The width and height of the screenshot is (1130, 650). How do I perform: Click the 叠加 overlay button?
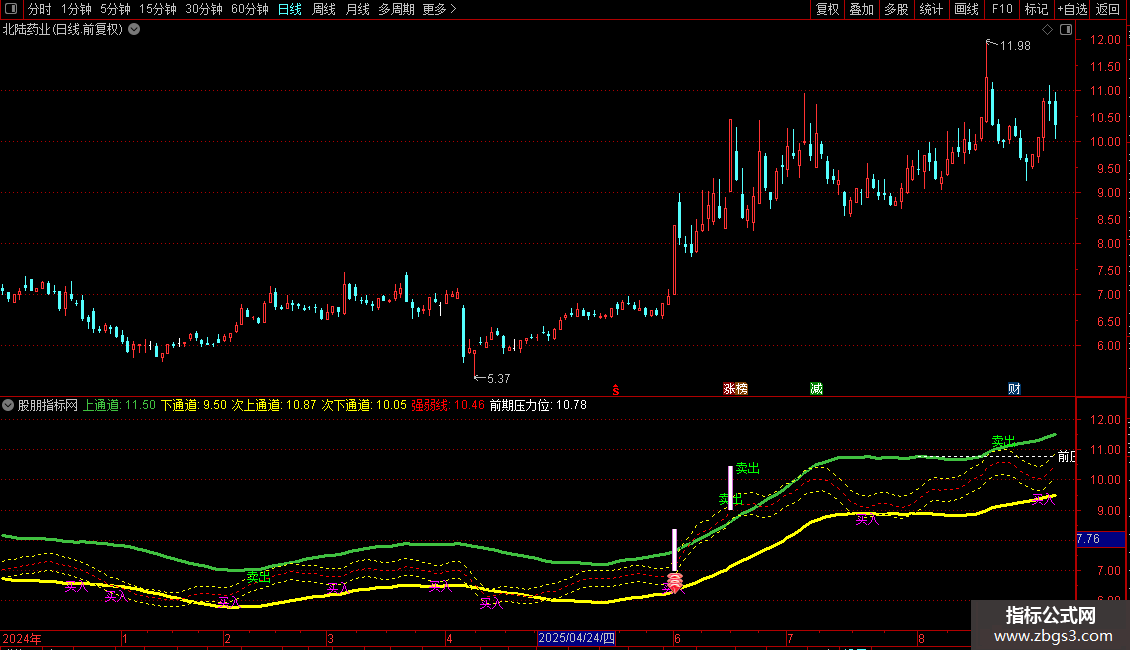[x=861, y=9]
